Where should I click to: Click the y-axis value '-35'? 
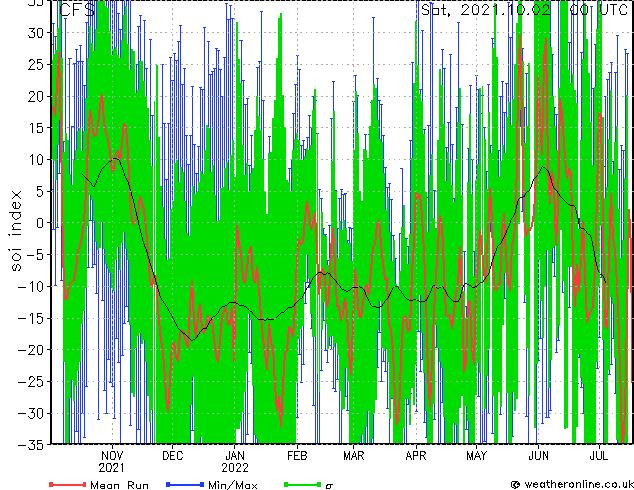pyautogui.click(x=31, y=445)
